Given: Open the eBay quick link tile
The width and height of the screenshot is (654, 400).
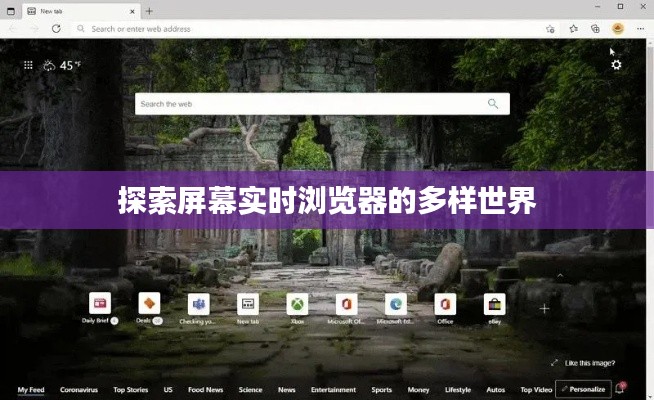Looking at the screenshot, I should (x=495, y=304).
